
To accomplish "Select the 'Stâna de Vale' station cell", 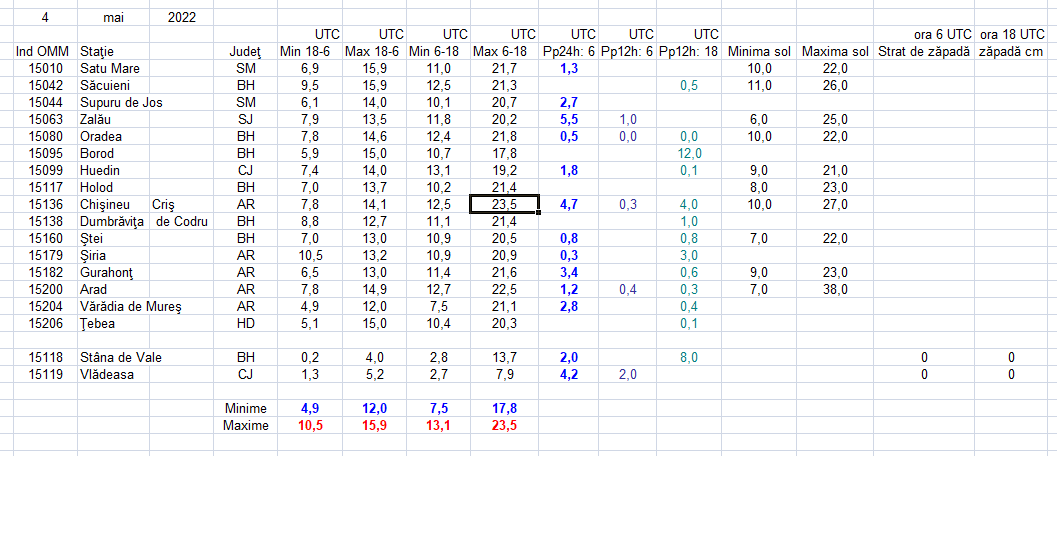I will pos(121,357).
